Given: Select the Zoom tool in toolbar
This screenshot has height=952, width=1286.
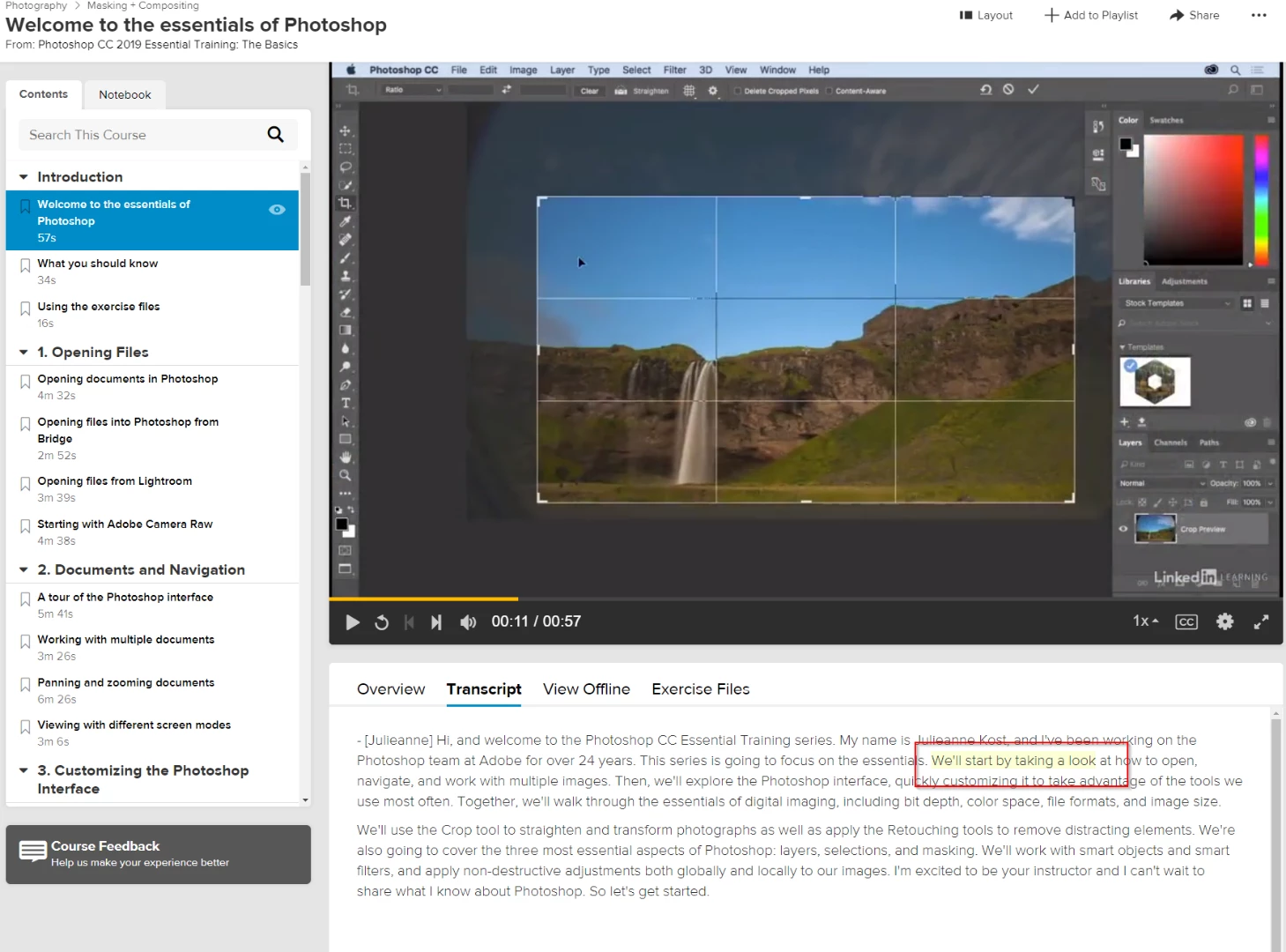Looking at the screenshot, I should [x=346, y=475].
